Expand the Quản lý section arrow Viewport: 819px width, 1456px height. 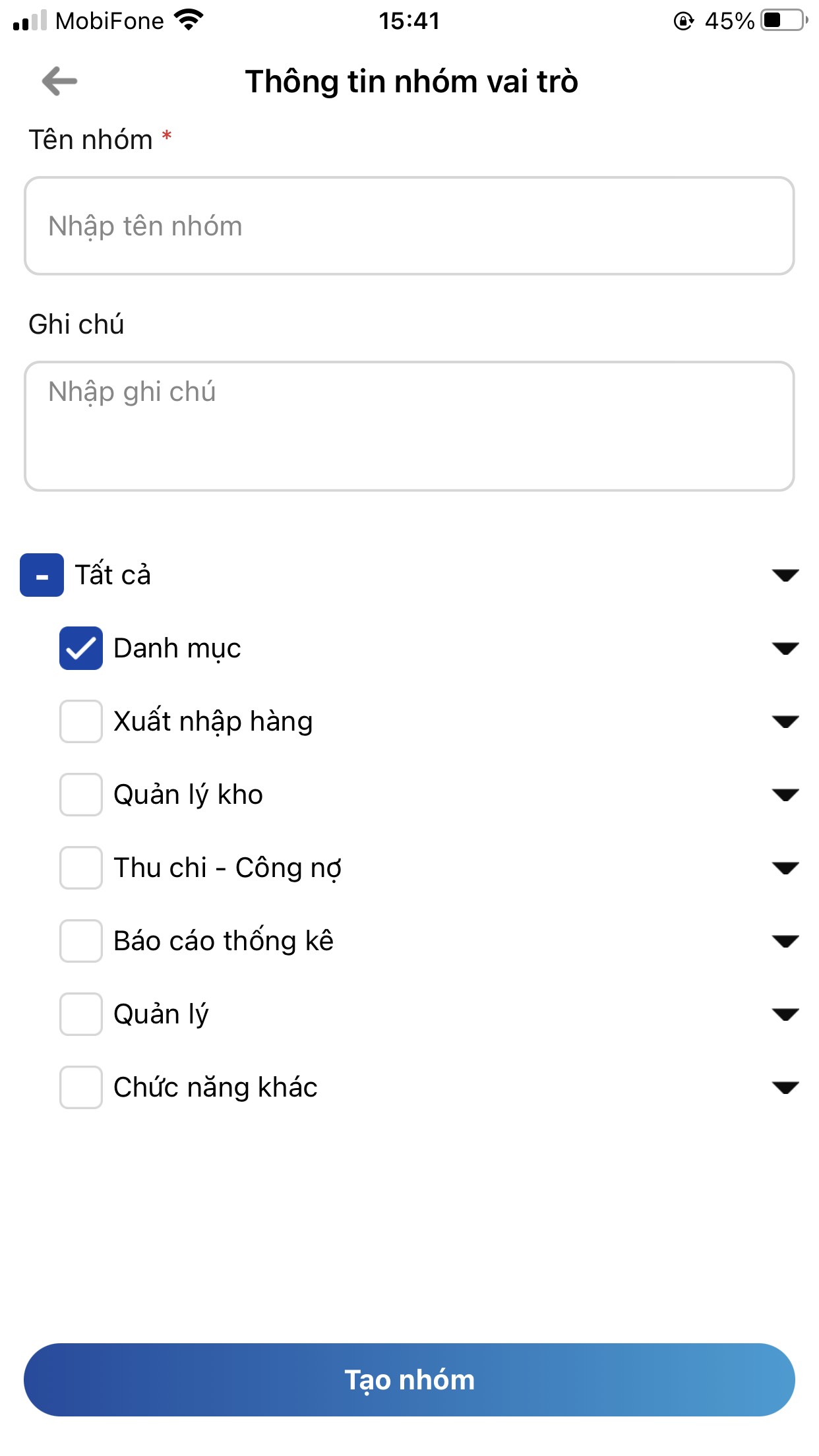pos(785,1014)
